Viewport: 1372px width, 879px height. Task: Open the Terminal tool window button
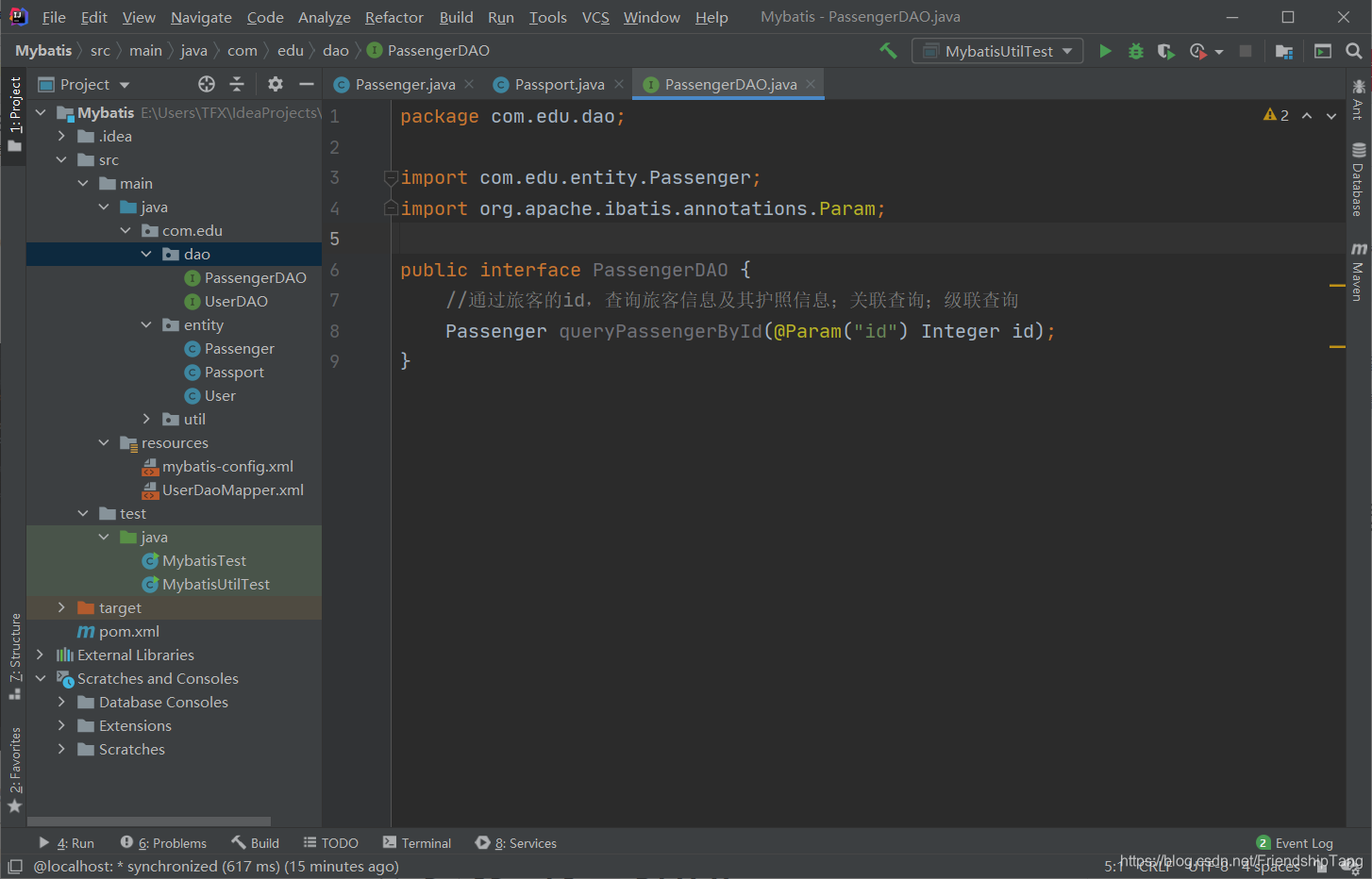point(417,843)
